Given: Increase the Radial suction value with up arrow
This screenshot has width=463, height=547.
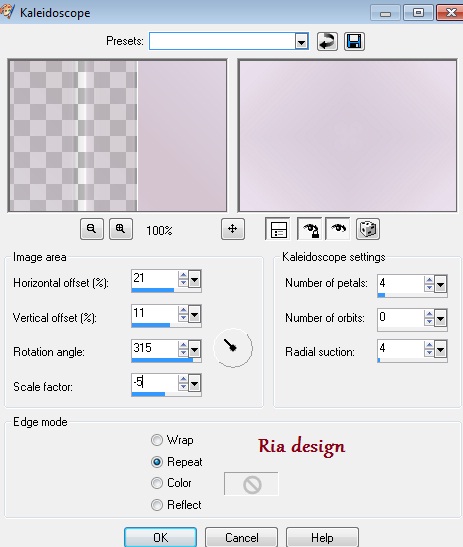Looking at the screenshot, I should pos(429,345).
